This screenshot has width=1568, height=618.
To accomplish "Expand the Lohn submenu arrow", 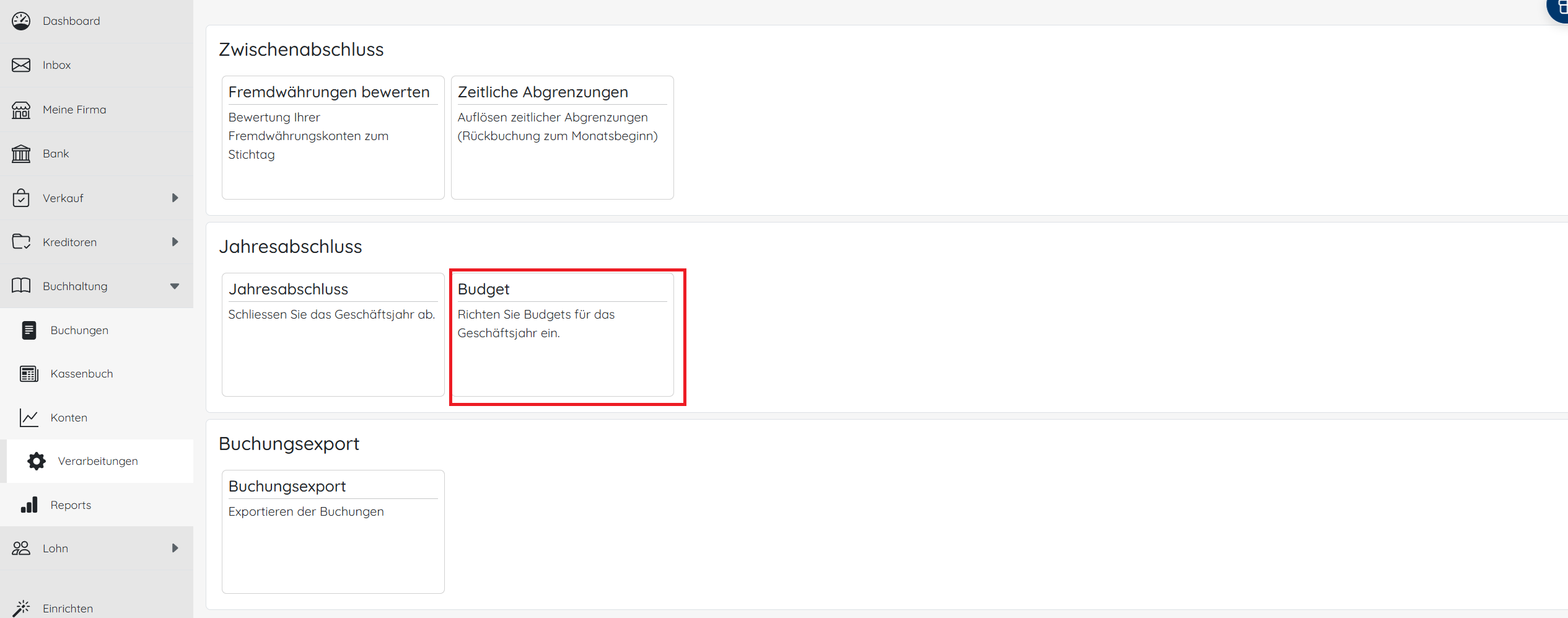I will (175, 548).
